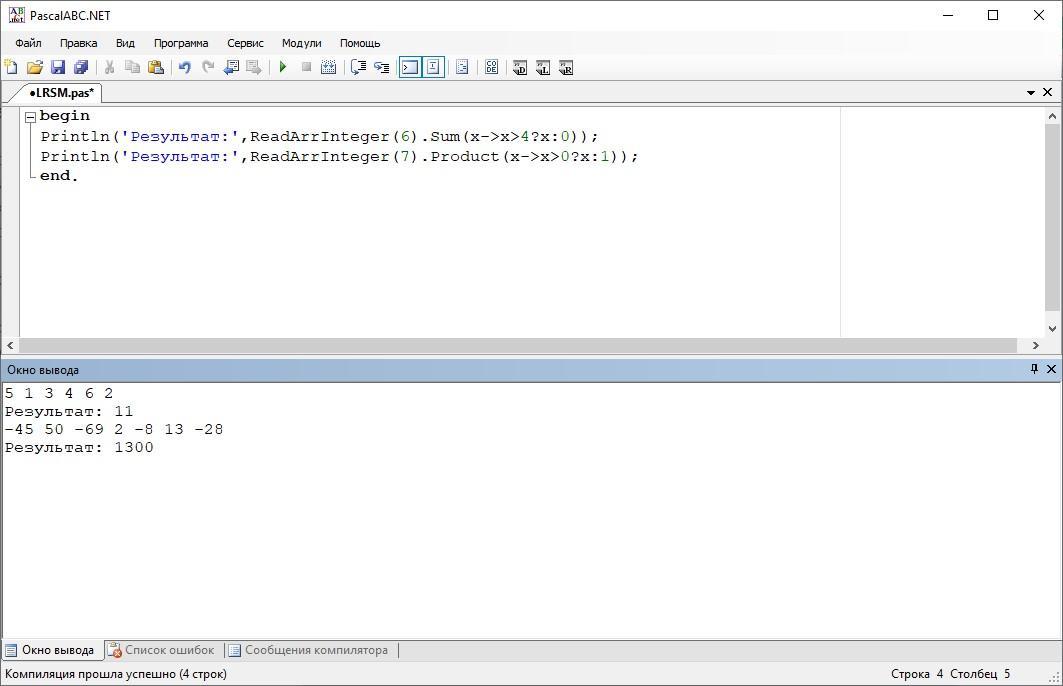
Task: Click the 'end.' line in editor
Action: pos(59,176)
